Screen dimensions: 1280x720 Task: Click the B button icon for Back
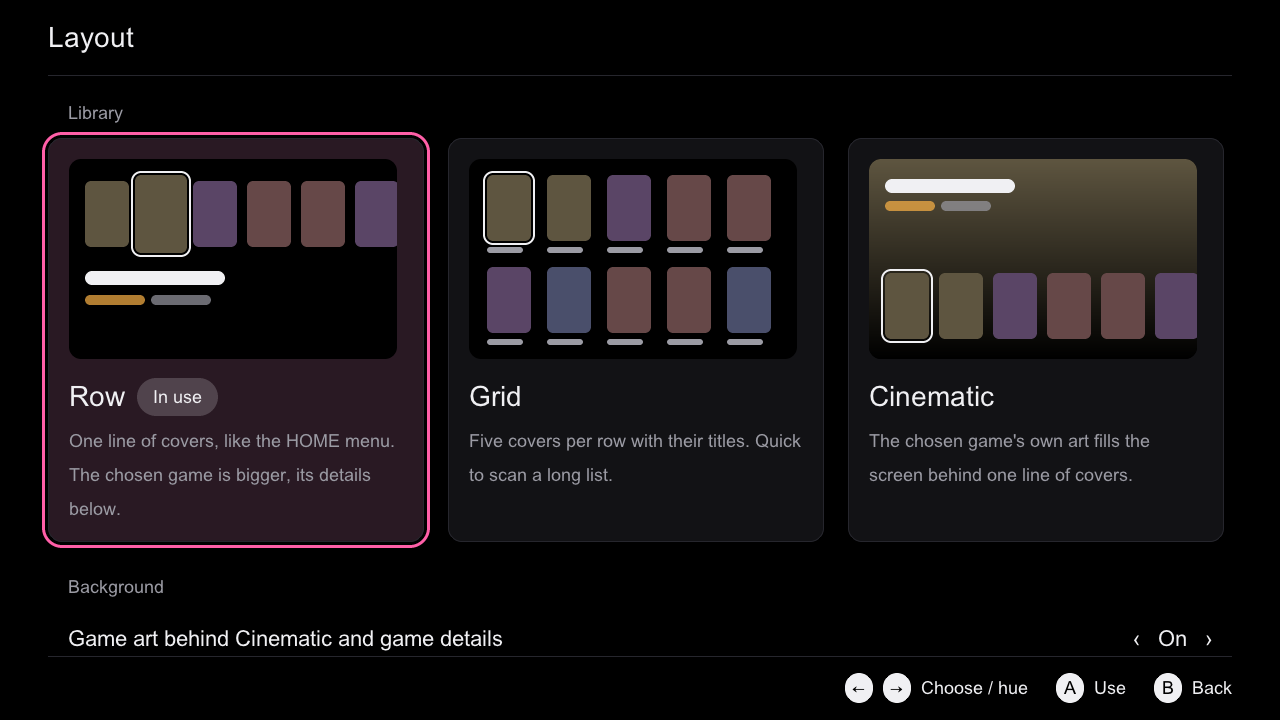coord(1168,688)
